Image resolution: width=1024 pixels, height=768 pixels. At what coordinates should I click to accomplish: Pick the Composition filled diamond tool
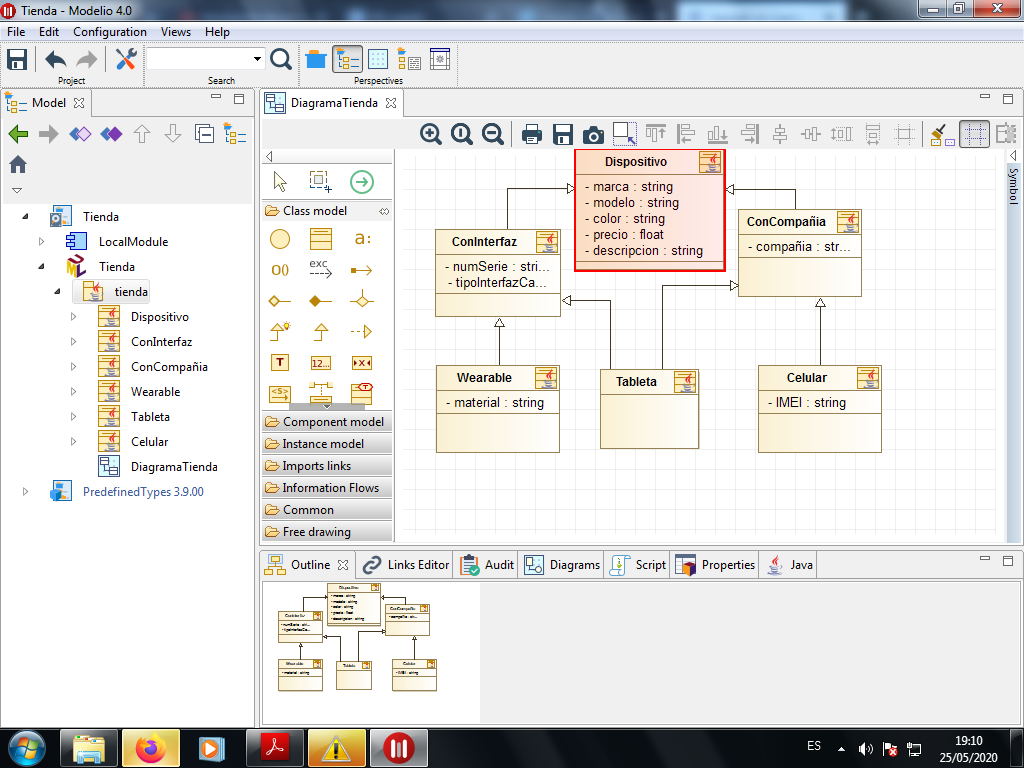(x=321, y=300)
